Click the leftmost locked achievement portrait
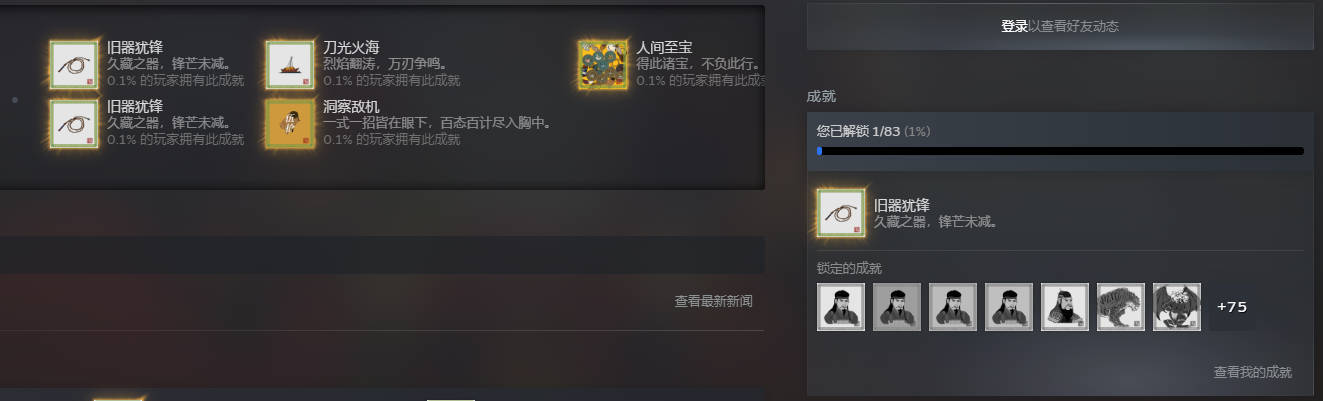This screenshot has height=401, width=1323. pyautogui.click(x=841, y=307)
